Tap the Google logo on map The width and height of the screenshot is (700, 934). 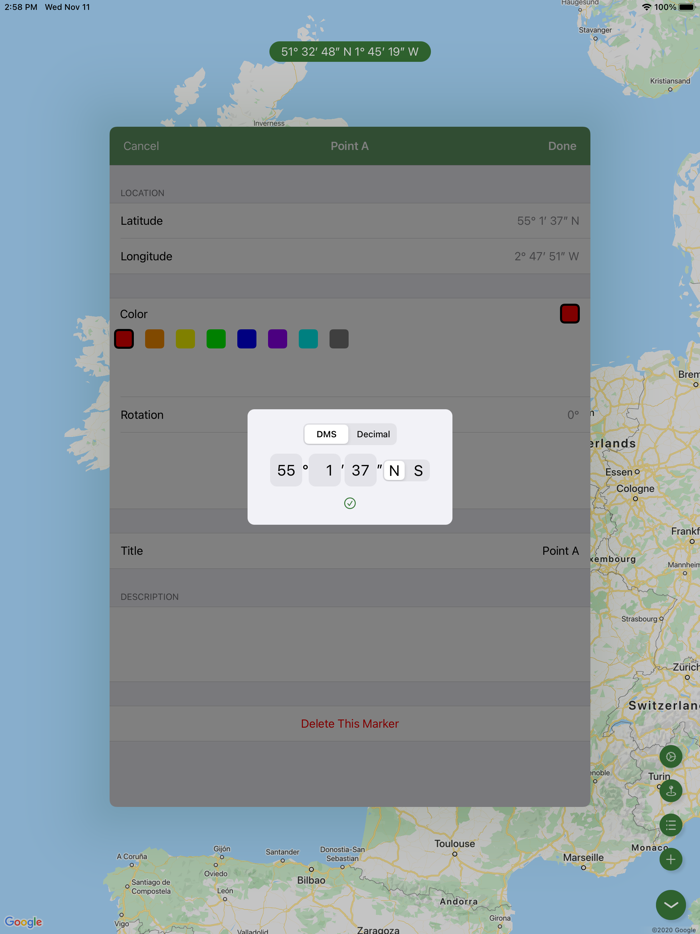click(x=23, y=922)
